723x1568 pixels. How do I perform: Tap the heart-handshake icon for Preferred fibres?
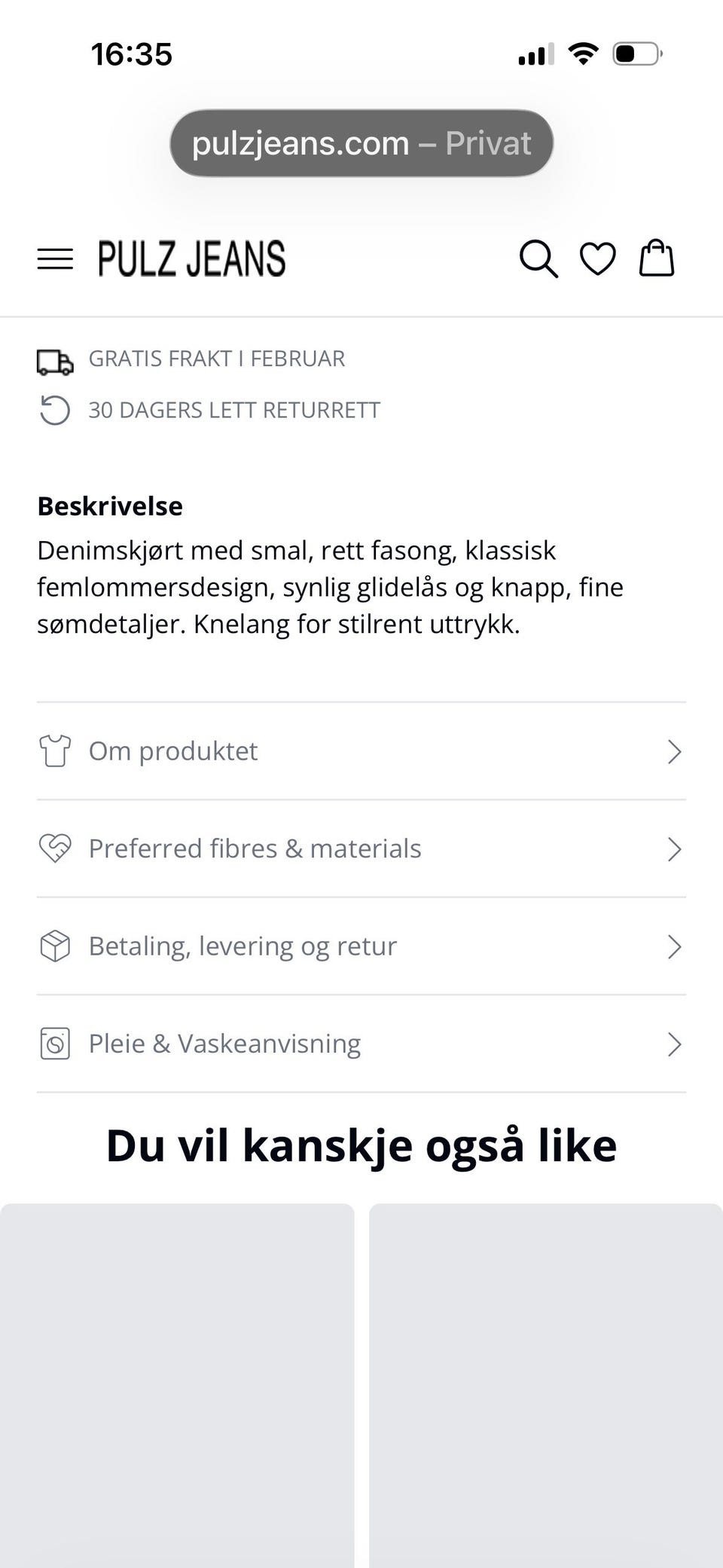click(55, 848)
